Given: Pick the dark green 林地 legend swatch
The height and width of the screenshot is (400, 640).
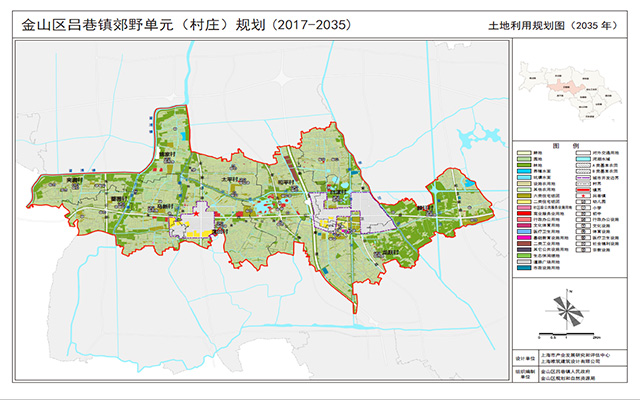Looking at the screenshot, I should click(524, 165).
